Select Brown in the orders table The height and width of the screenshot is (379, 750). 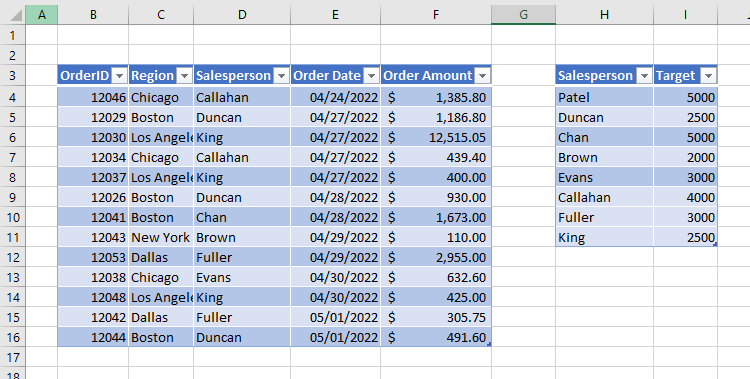pyautogui.click(x=242, y=237)
